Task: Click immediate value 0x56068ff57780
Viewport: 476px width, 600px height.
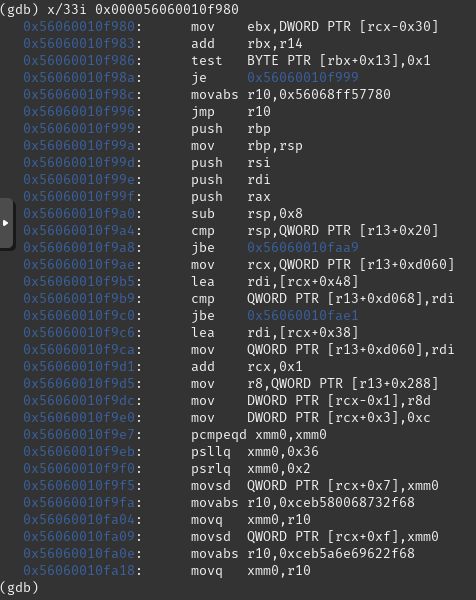Action: 335,95
